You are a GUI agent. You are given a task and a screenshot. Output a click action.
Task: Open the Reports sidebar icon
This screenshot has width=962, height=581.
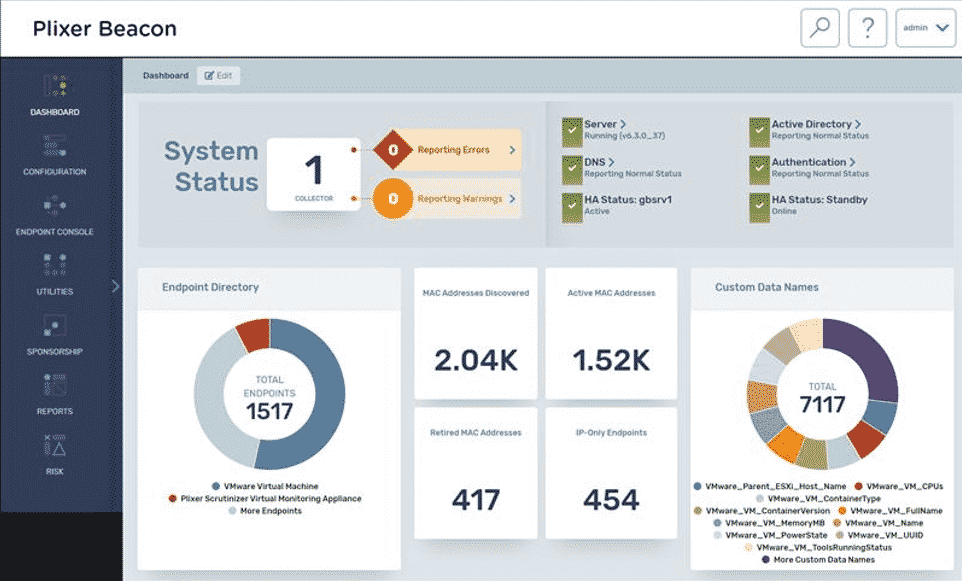55,385
